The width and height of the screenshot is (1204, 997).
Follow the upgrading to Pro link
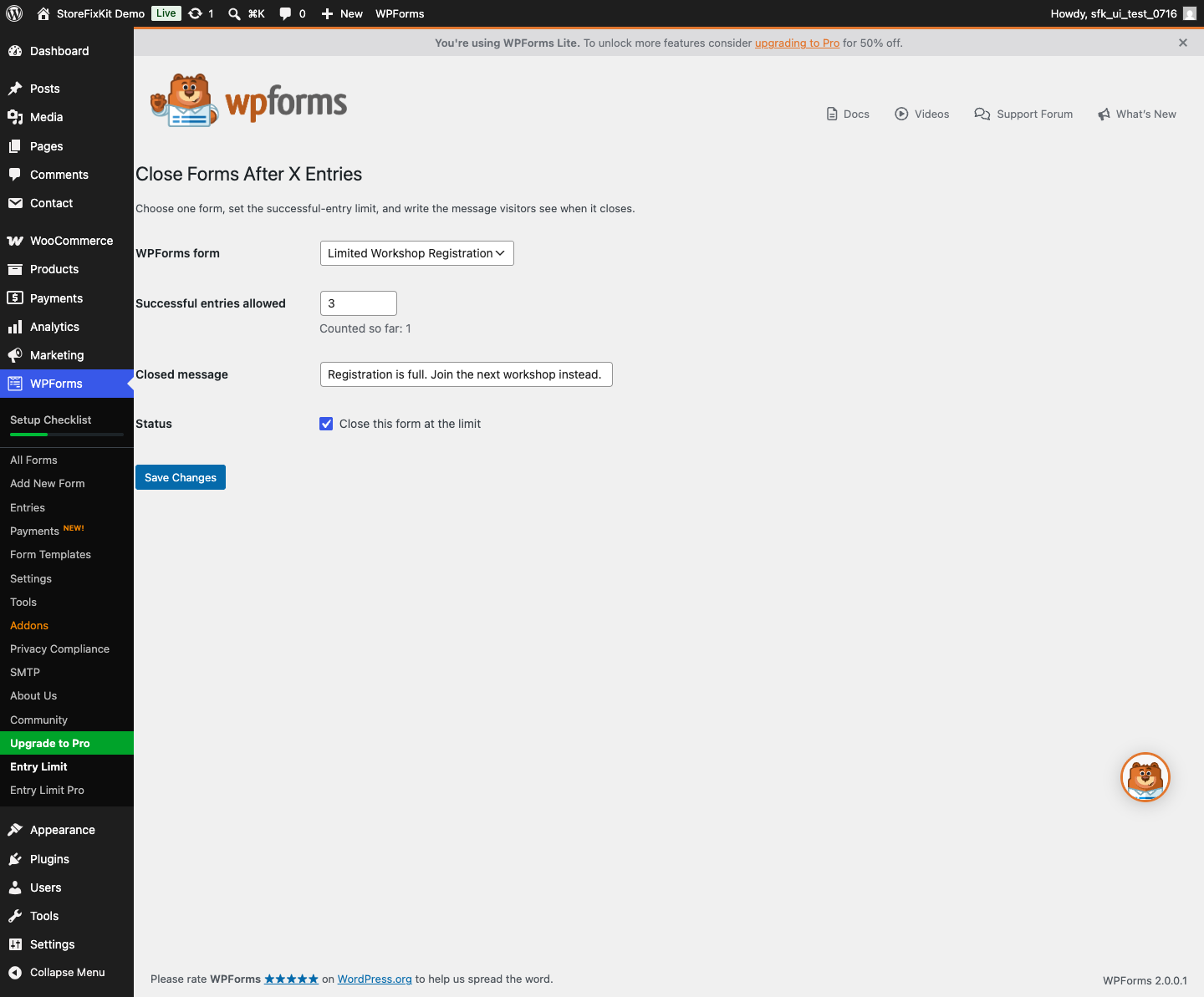797,43
